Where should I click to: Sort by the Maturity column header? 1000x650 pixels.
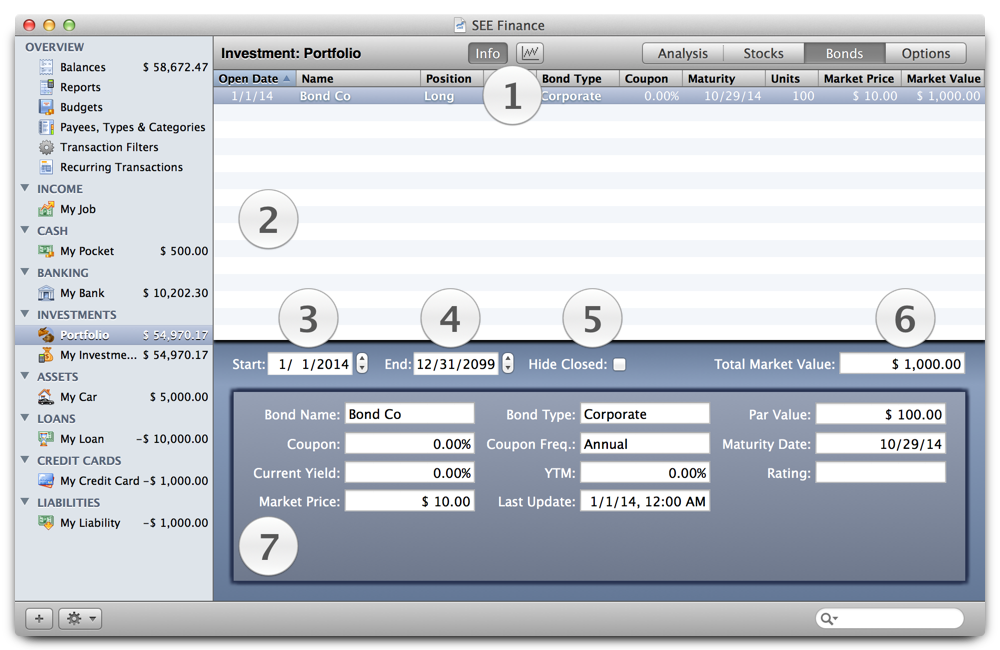[x=724, y=78]
